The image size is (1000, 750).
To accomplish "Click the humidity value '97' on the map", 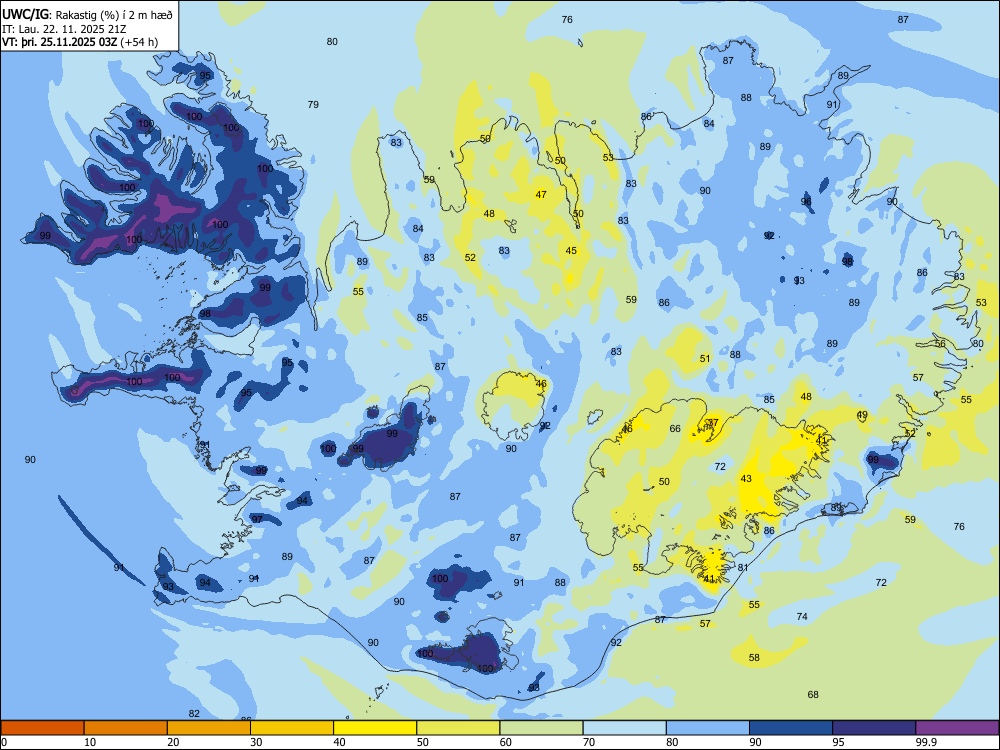I will tap(257, 519).
